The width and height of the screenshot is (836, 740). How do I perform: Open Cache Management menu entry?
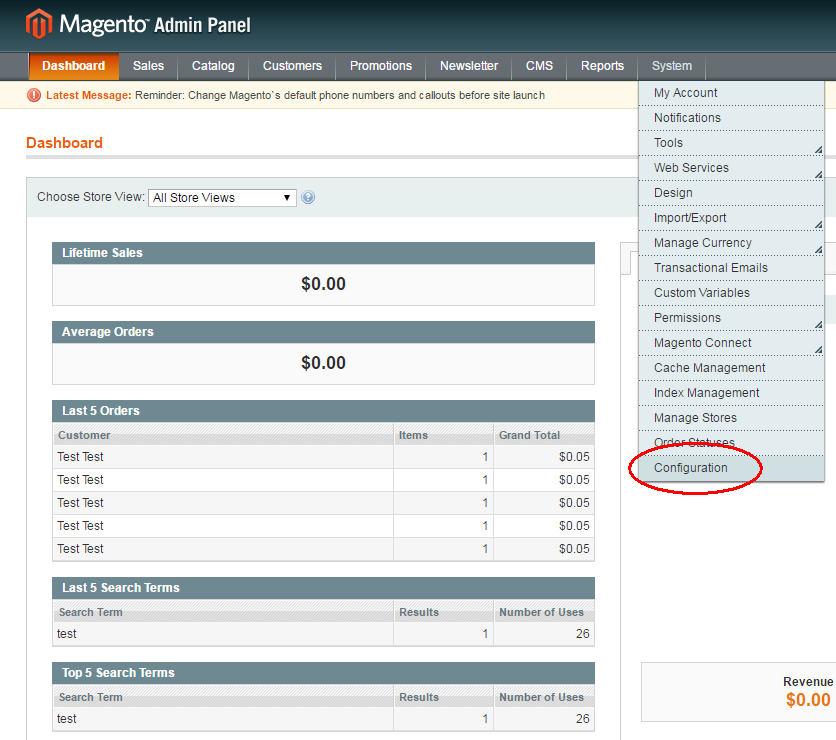pos(731,368)
